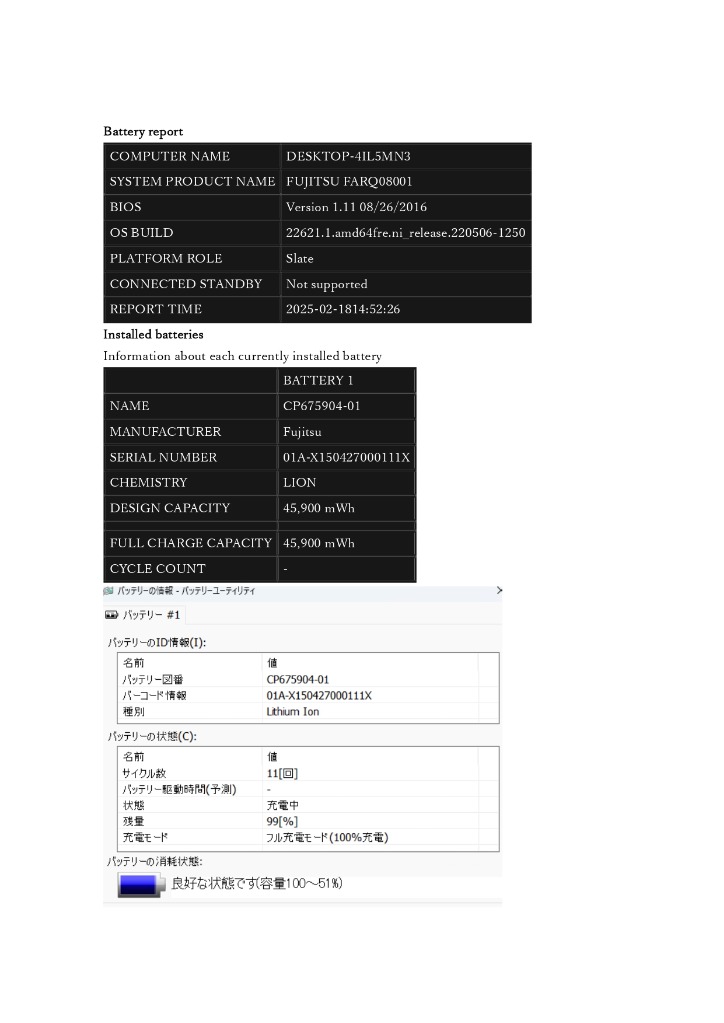Click the 名前 column header in ID information list
Viewport: 724px width, 1023px height.
point(134,663)
